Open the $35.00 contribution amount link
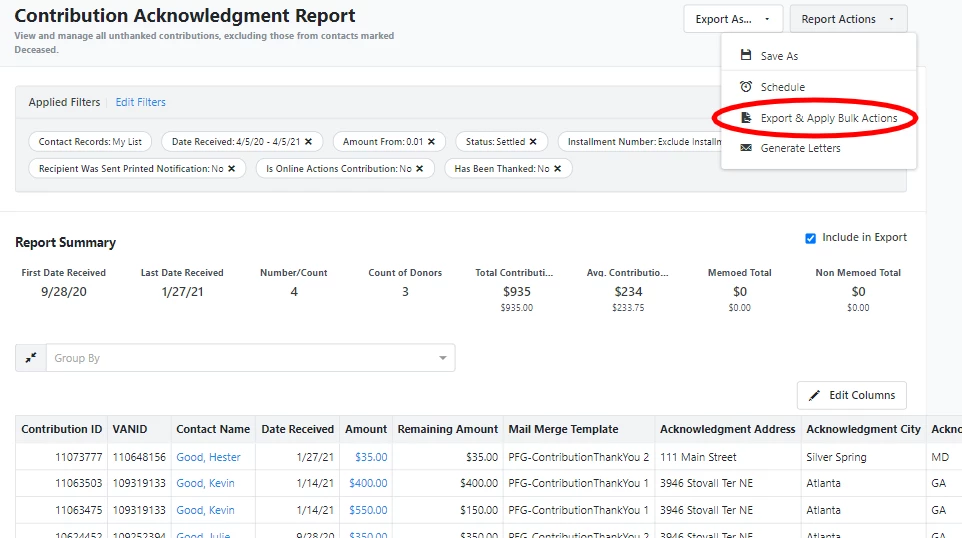 (371, 457)
